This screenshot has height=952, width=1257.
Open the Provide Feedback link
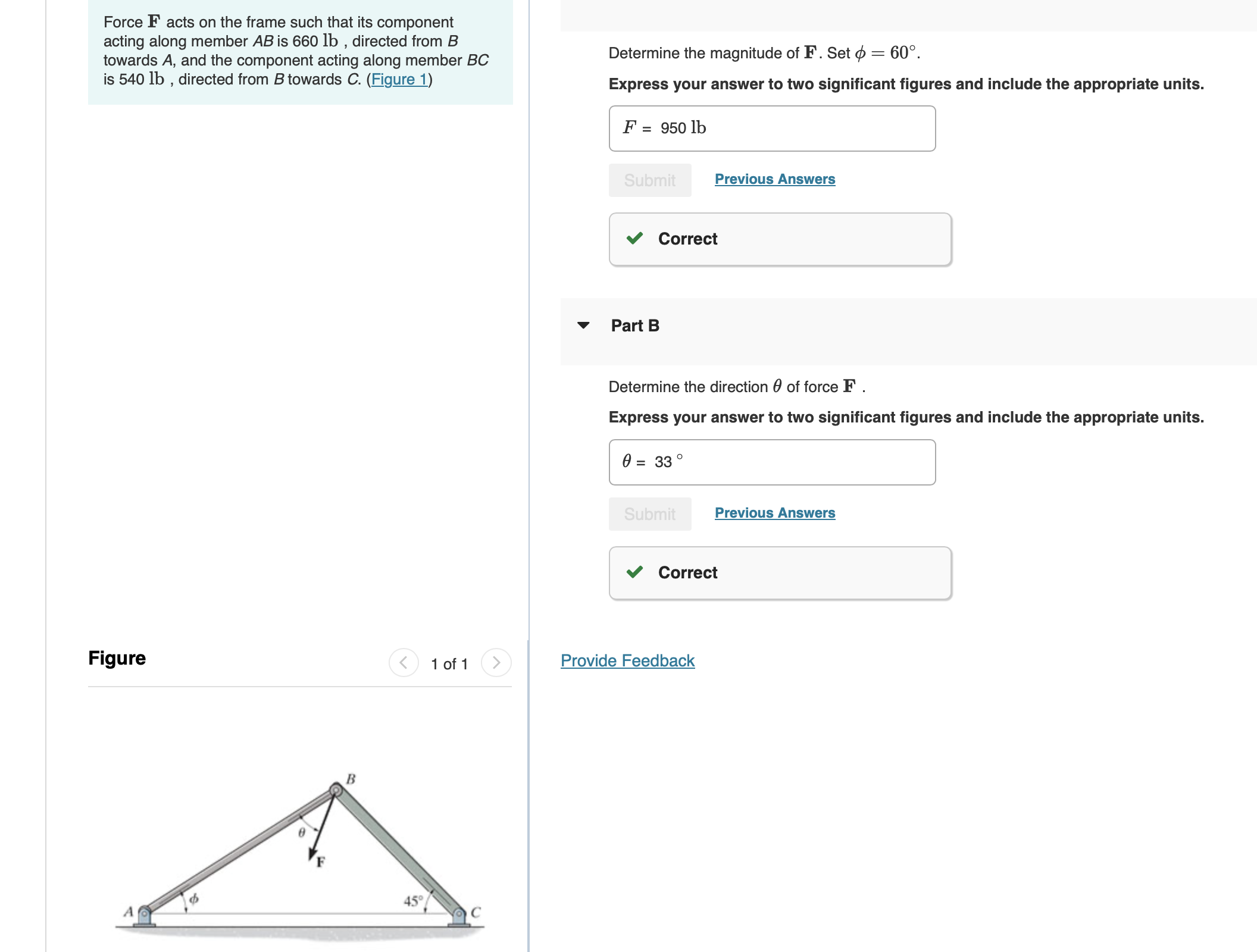[x=627, y=660]
